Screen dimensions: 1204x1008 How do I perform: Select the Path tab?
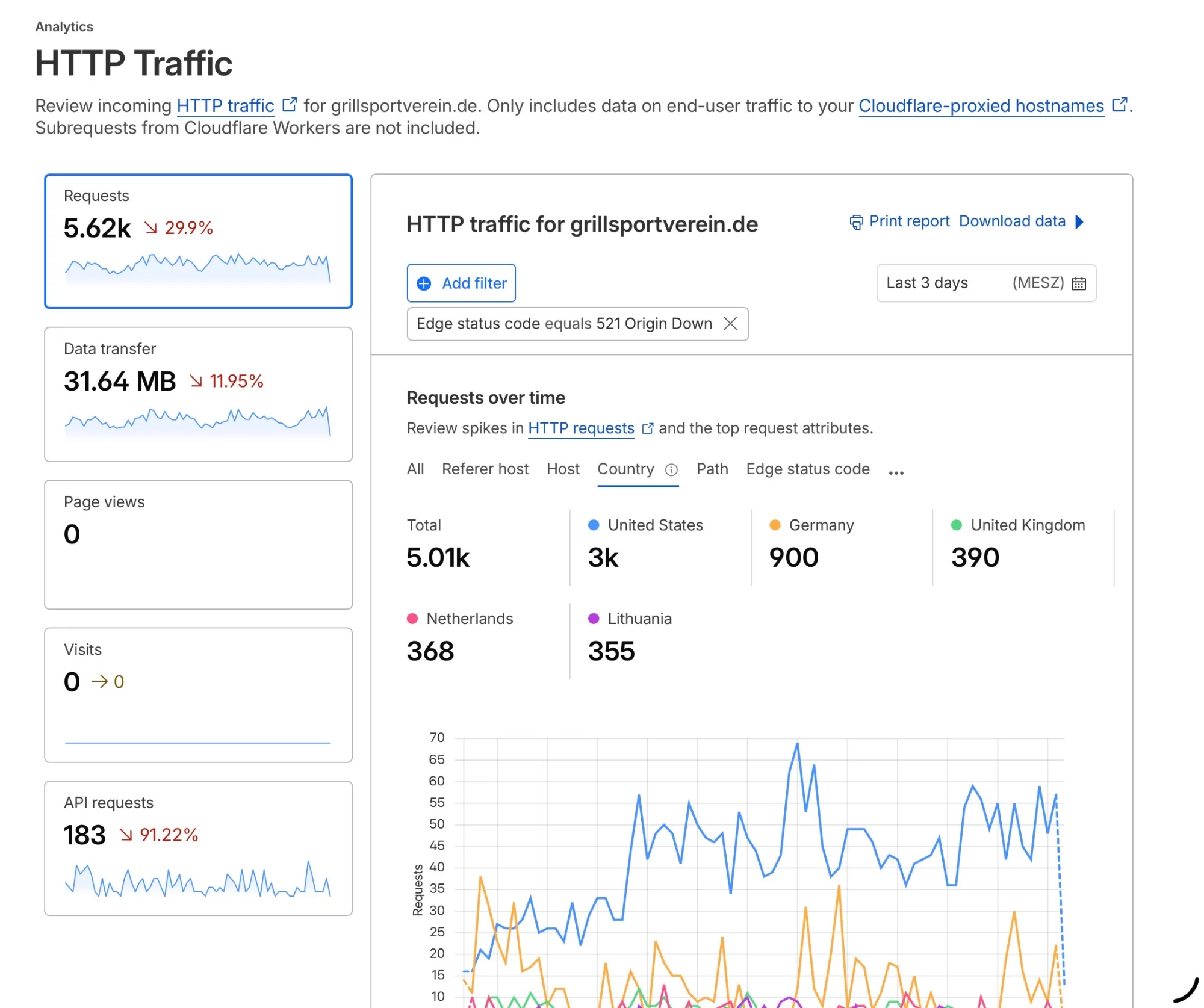pos(712,469)
